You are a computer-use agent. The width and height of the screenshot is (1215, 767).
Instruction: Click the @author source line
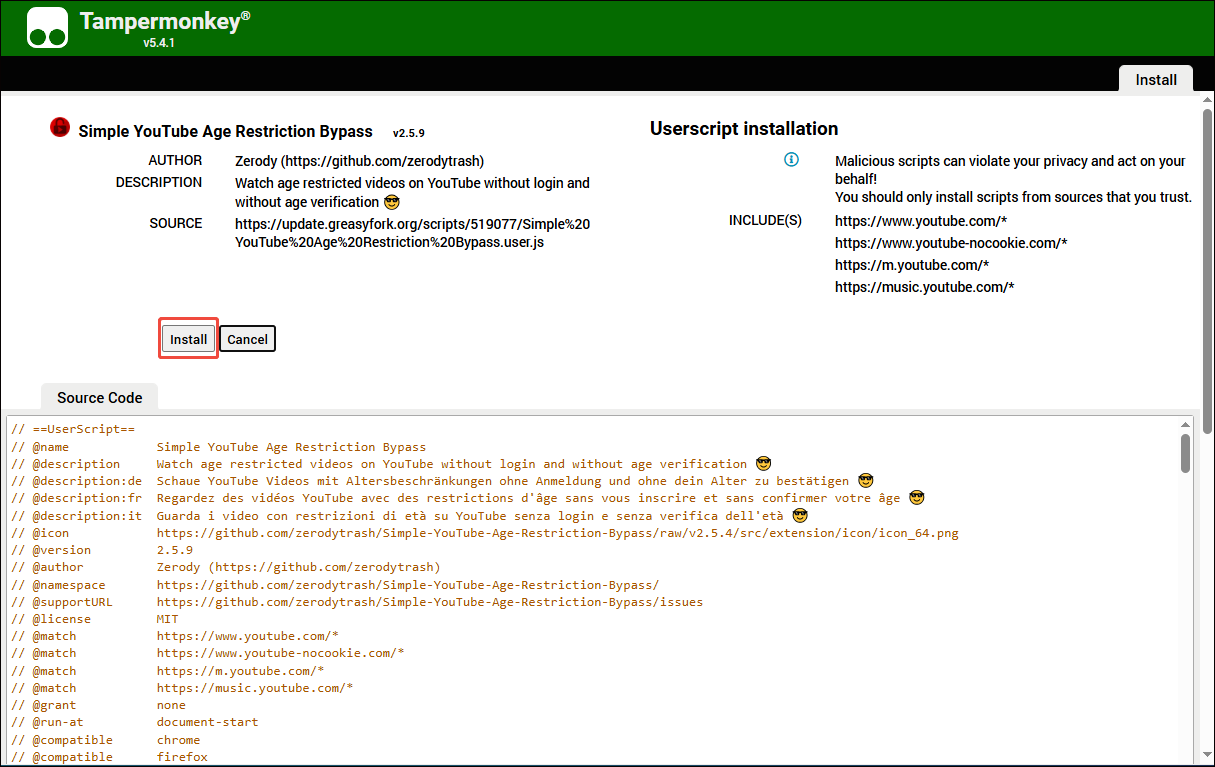click(226, 567)
